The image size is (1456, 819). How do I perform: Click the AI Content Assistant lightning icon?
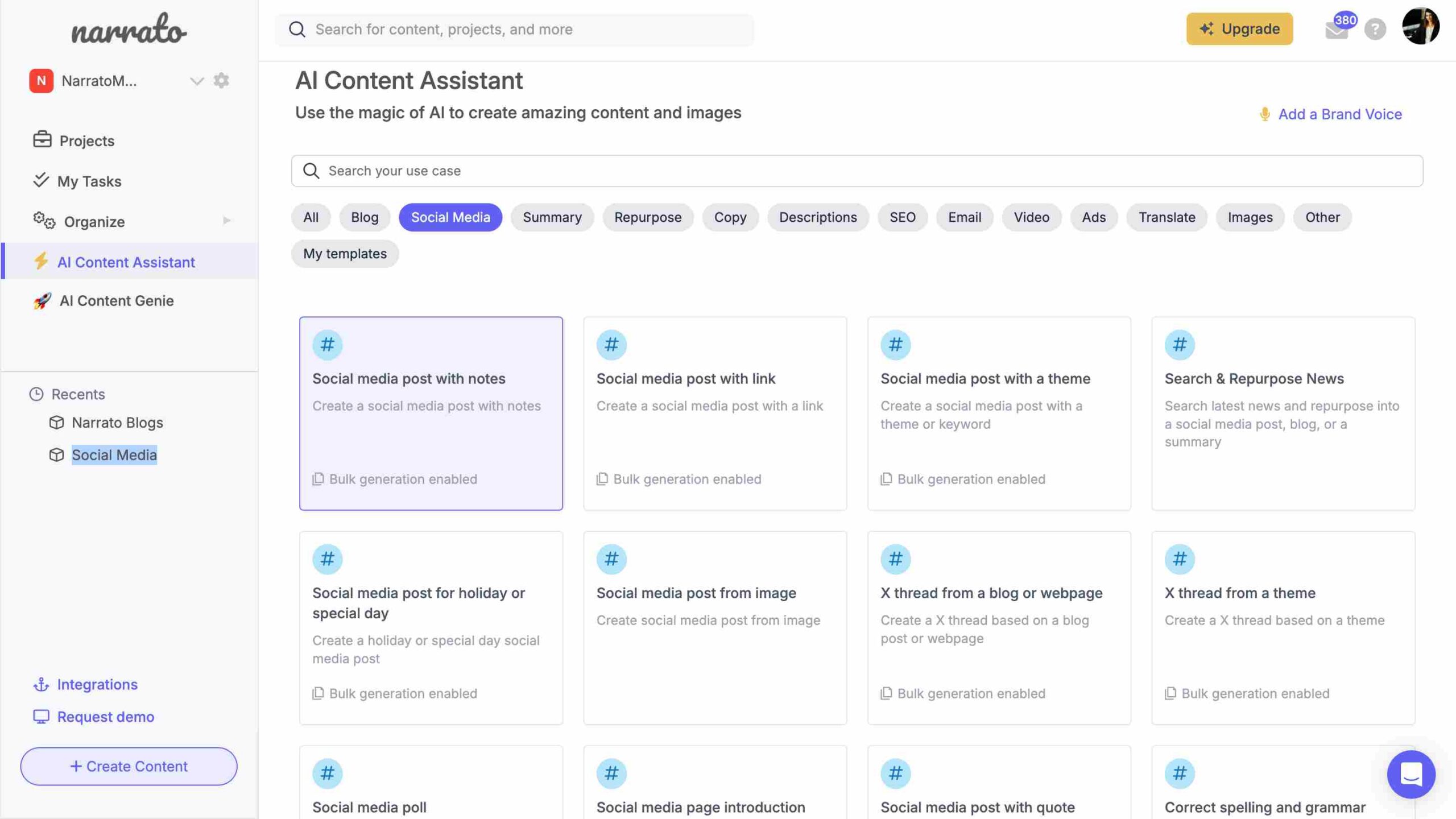pyautogui.click(x=42, y=262)
